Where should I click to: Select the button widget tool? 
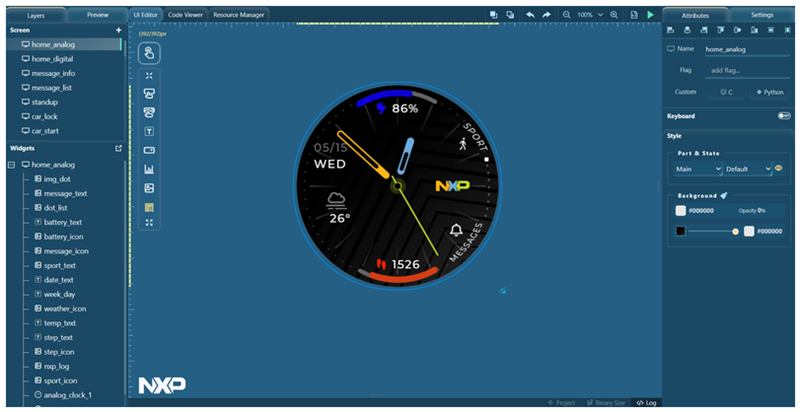(149, 150)
